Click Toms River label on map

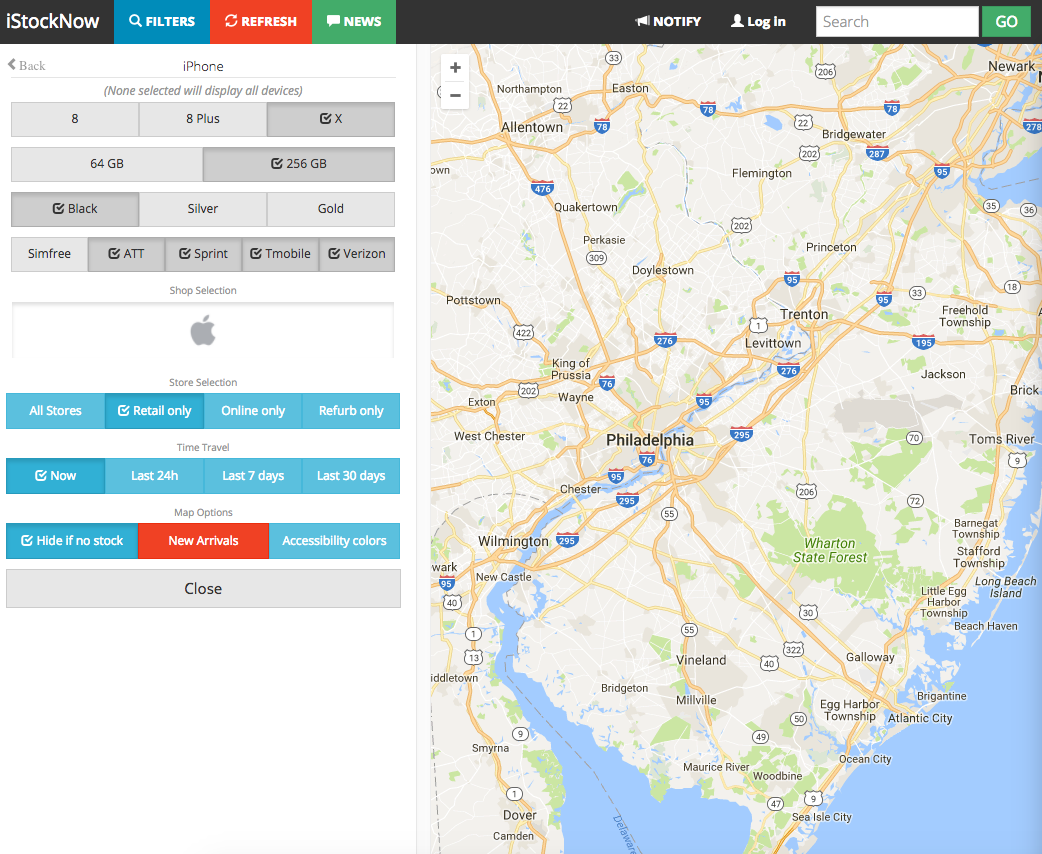(x=1001, y=439)
